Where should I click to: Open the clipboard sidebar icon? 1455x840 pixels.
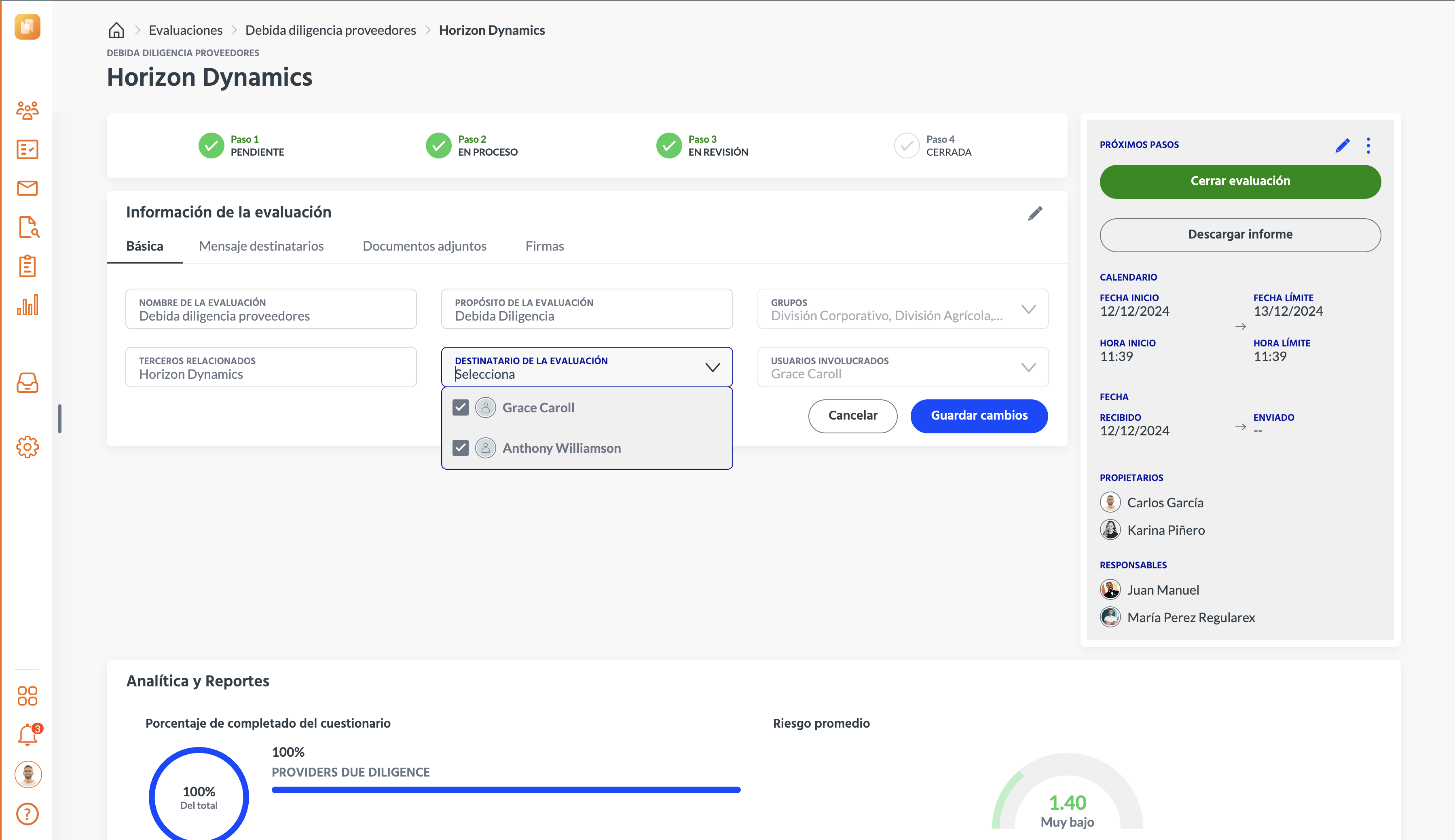[x=27, y=266]
